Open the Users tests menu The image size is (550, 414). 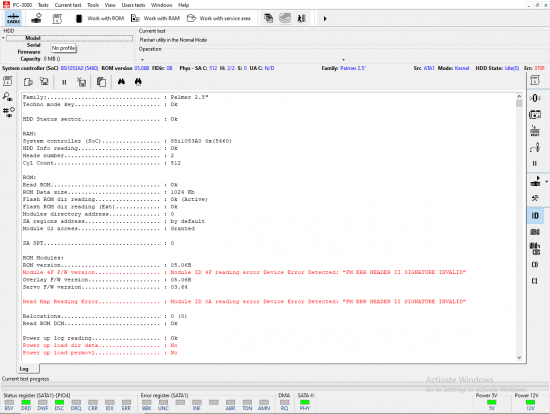(133, 5)
